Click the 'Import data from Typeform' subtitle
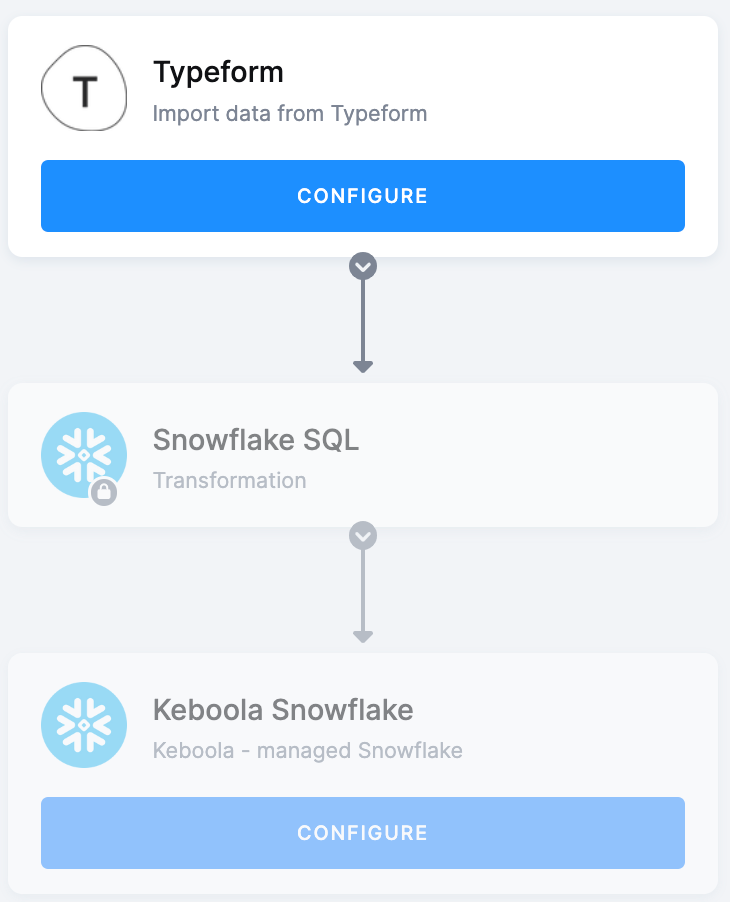The image size is (730, 902). (289, 113)
